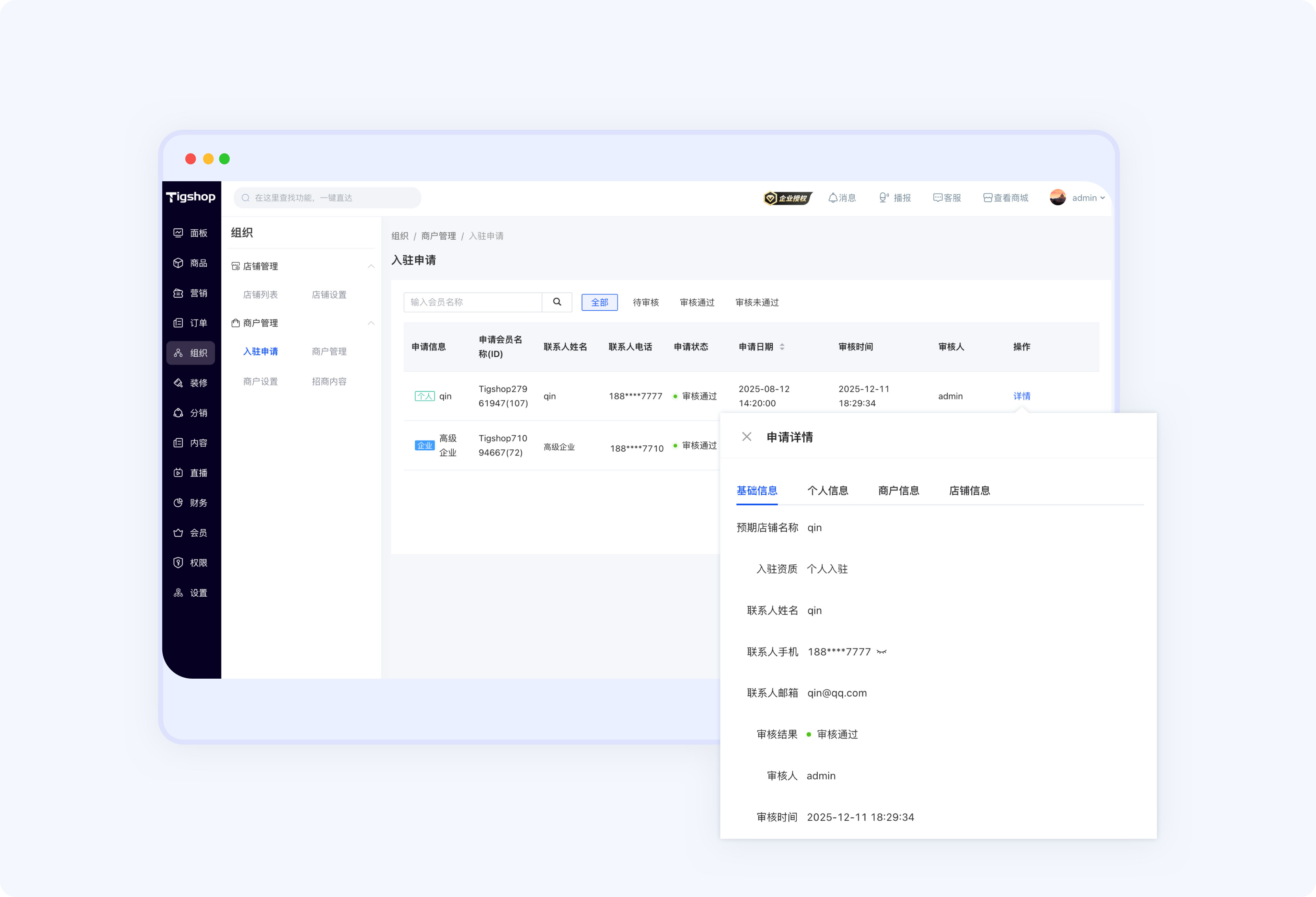Screen dimensions: 1316x897
Task: Open the 营销 marketing sidebar item
Action: pos(190,293)
